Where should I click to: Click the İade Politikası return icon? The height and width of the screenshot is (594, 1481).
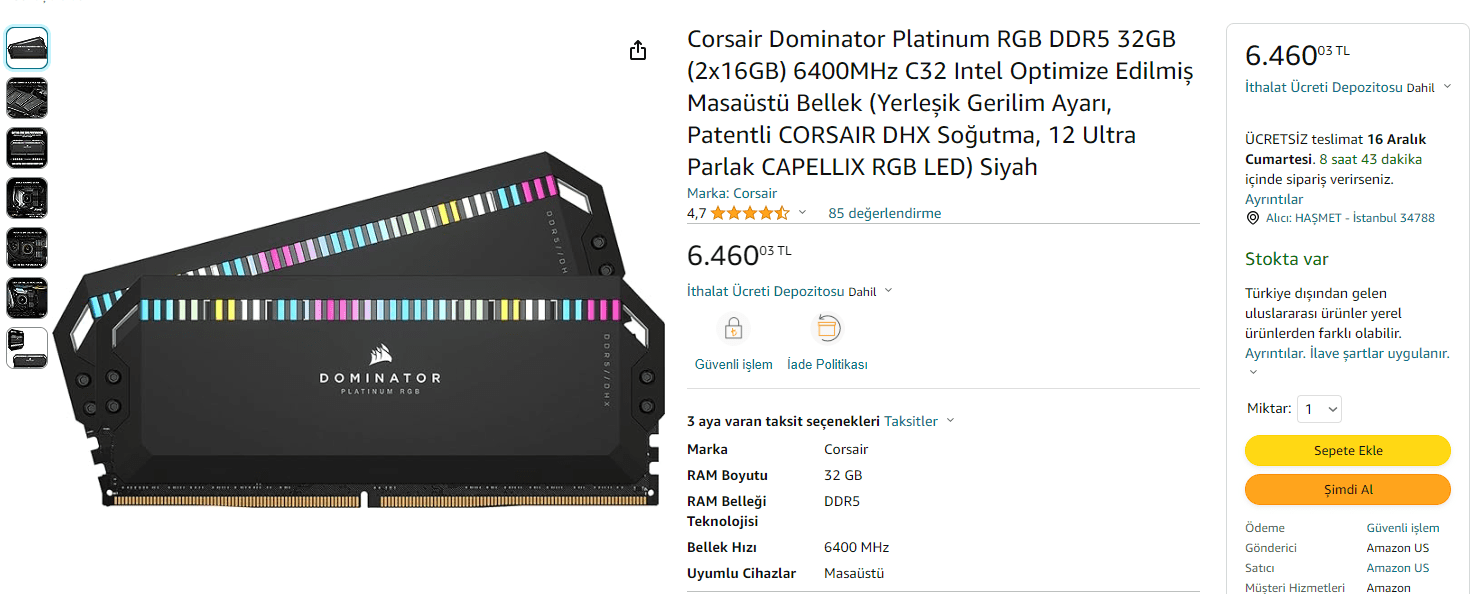point(827,328)
